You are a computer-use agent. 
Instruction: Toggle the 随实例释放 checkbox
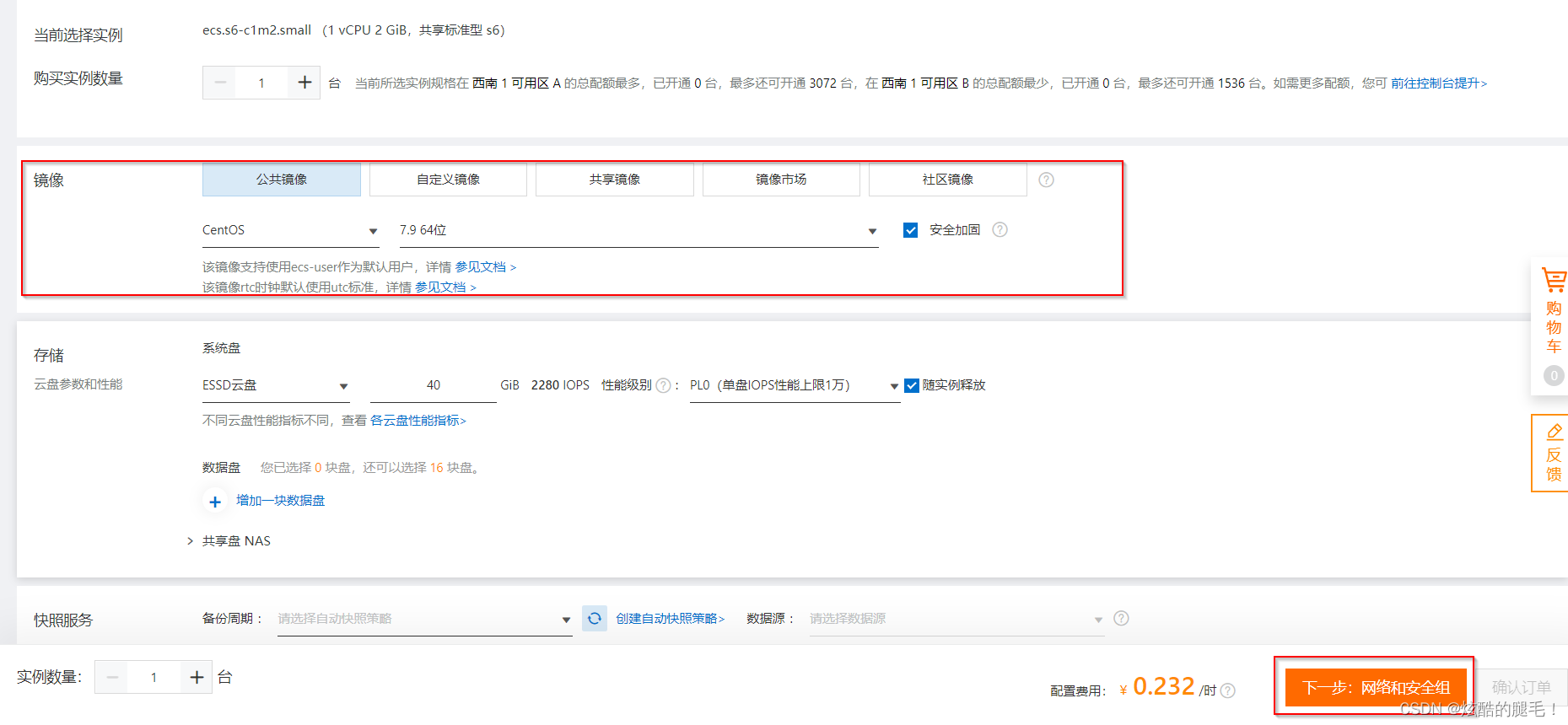coord(911,385)
